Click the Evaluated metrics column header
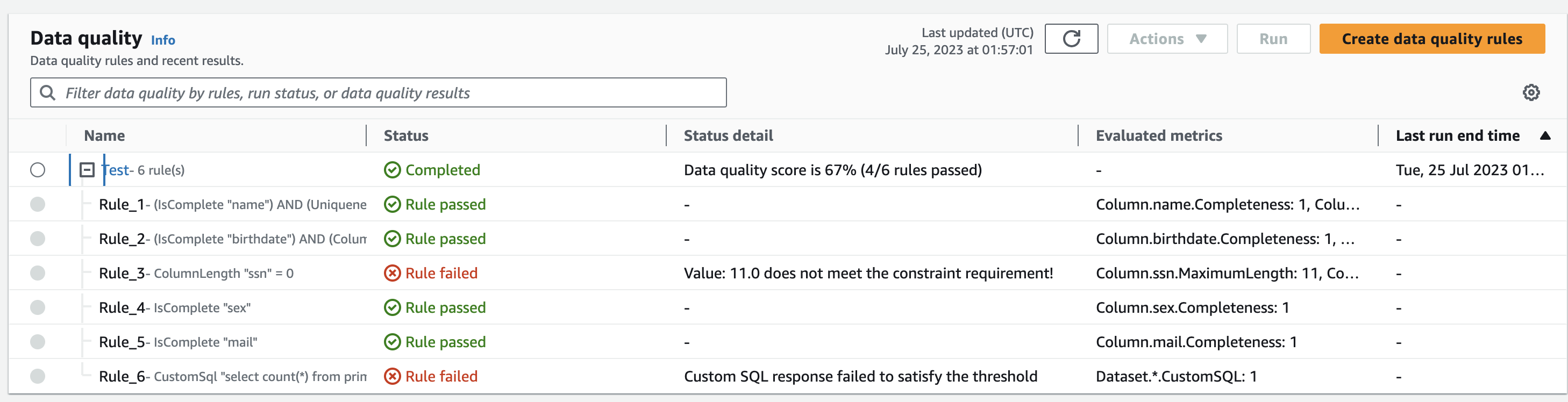The image size is (1568, 402). coord(1158,135)
